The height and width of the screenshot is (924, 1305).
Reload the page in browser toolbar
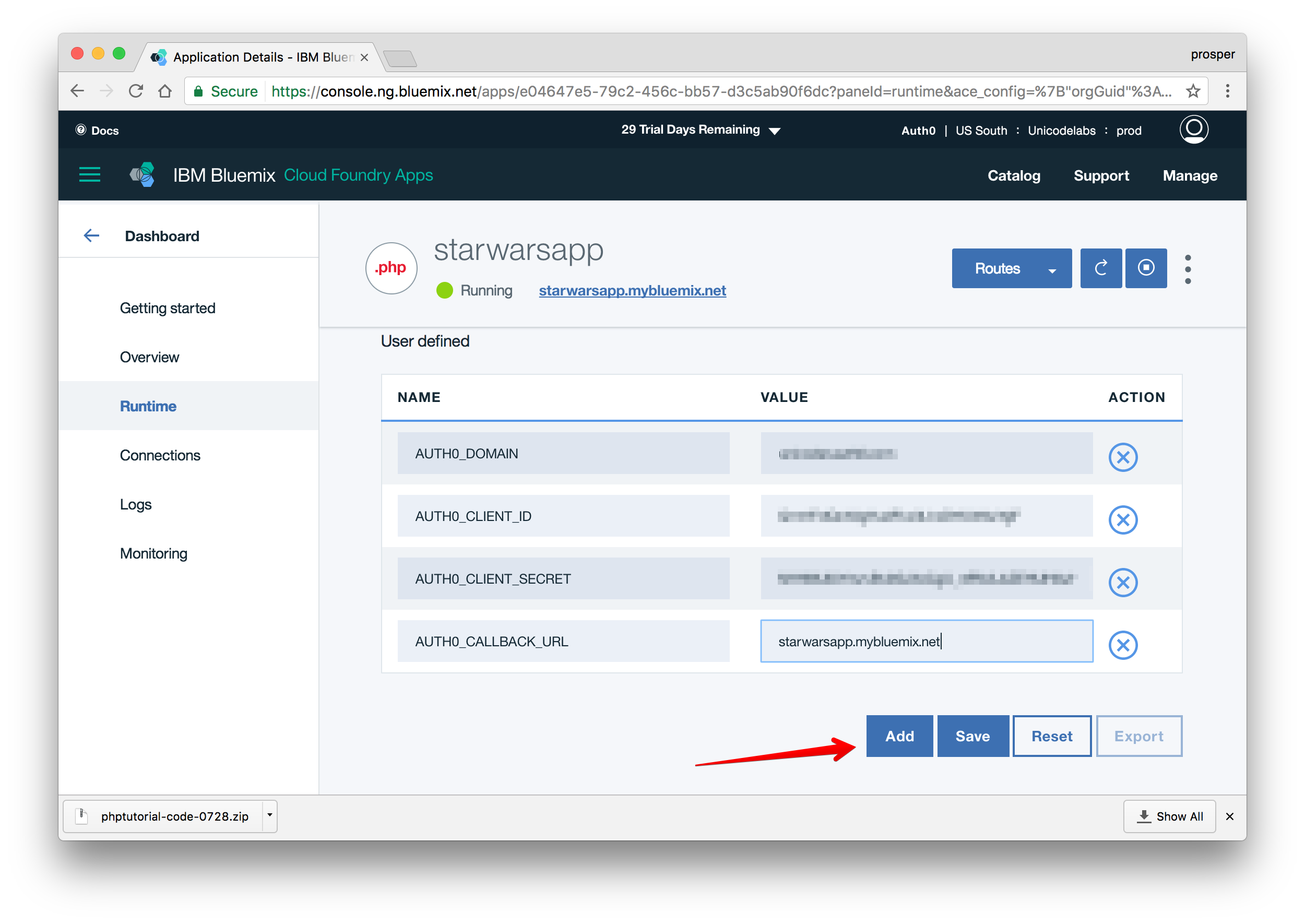[x=135, y=91]
